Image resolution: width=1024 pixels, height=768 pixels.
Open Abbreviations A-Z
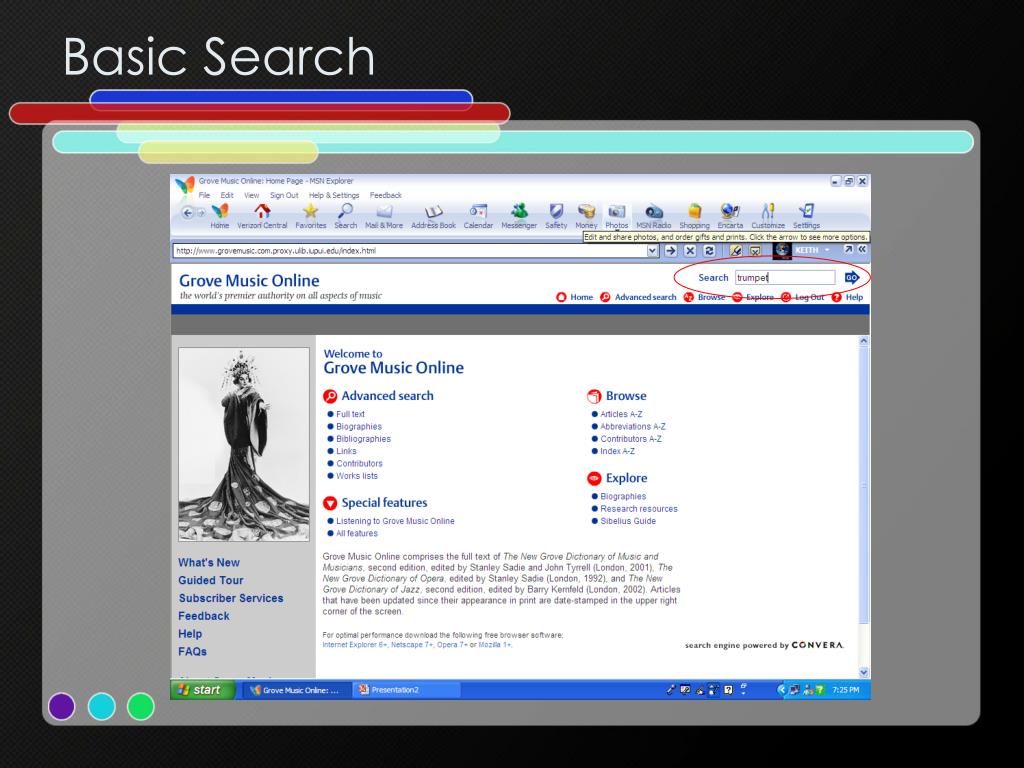coord(633,426)
